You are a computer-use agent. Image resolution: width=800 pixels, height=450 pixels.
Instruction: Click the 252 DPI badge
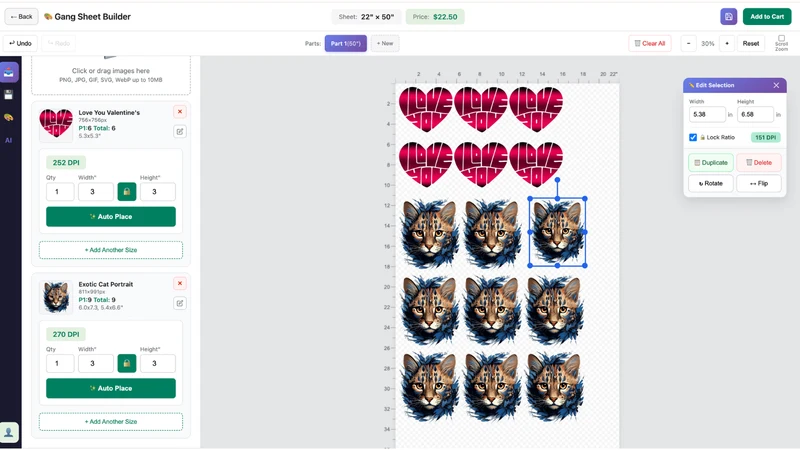tap(66, 163)
